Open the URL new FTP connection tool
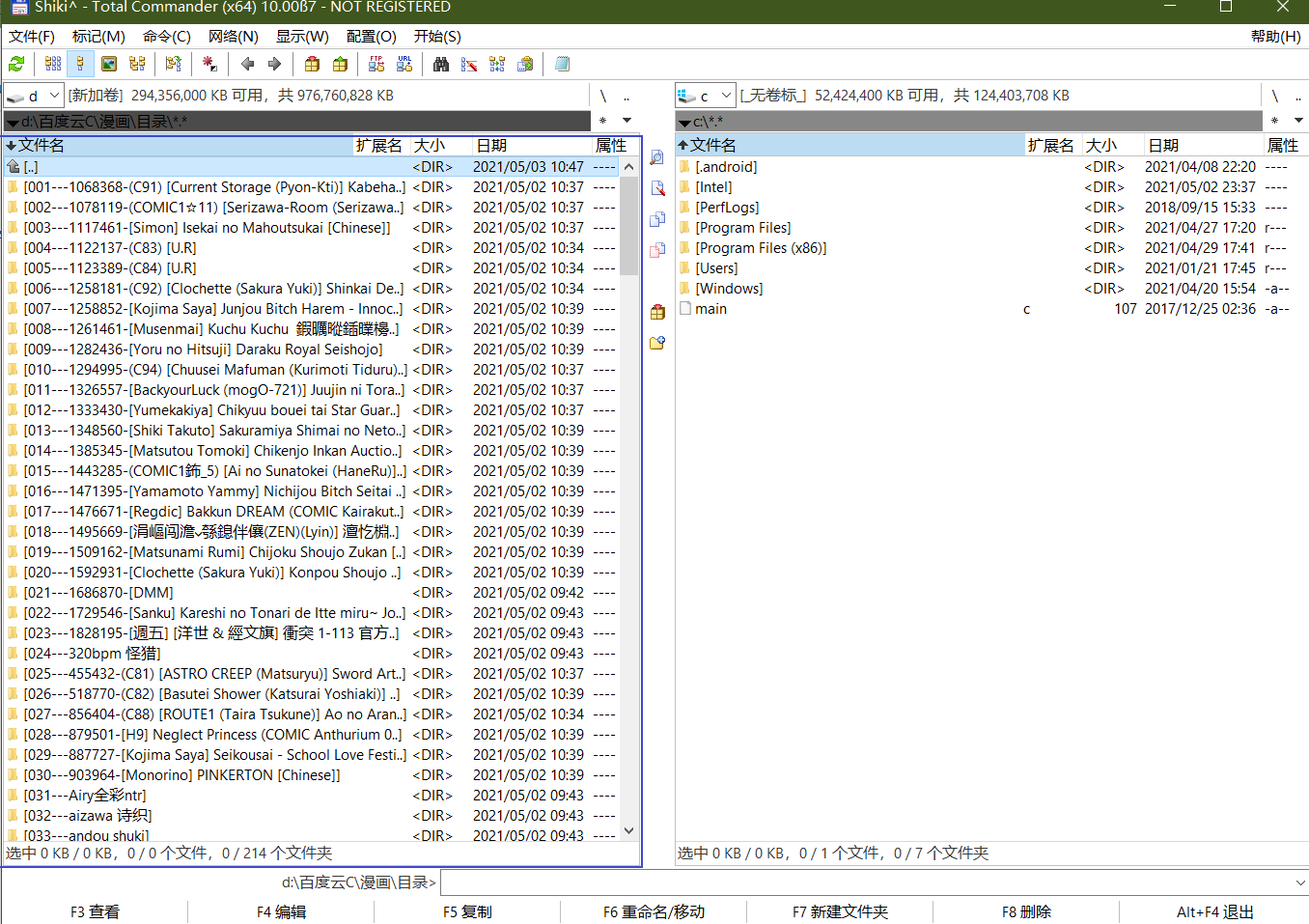The height and width of the screenshot is (924, 1309). click(404, 64)
